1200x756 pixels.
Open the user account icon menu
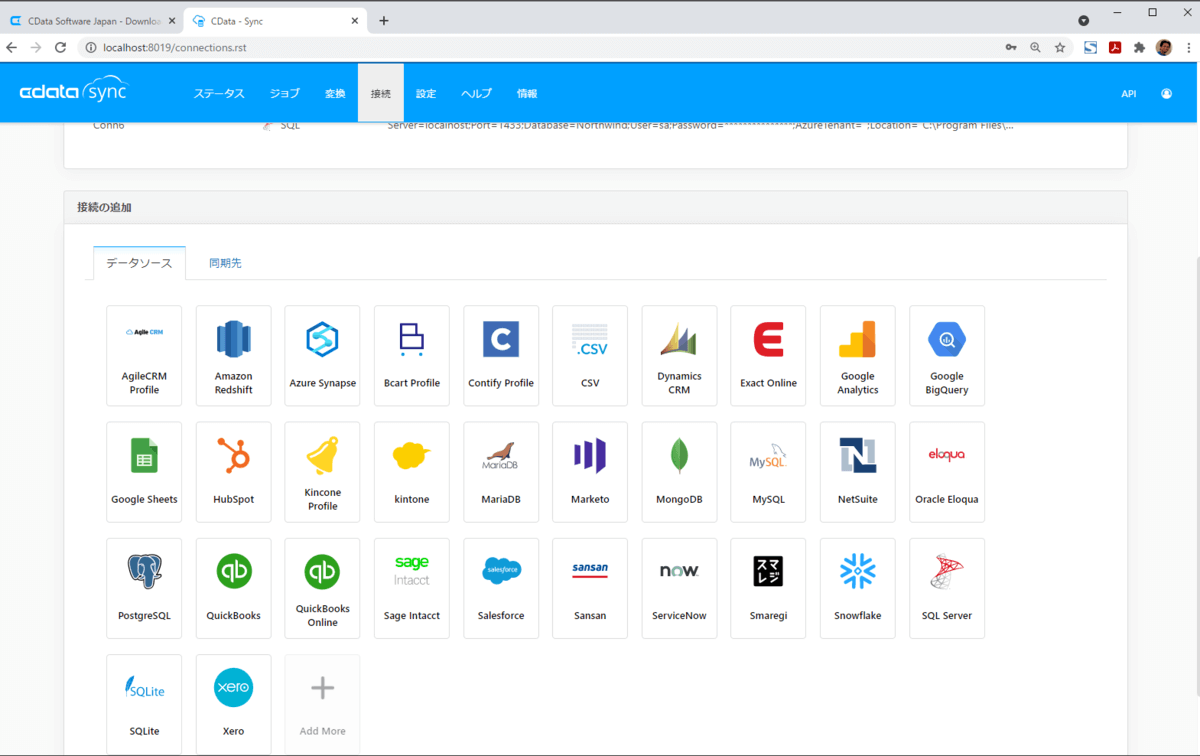point(1166,94)
